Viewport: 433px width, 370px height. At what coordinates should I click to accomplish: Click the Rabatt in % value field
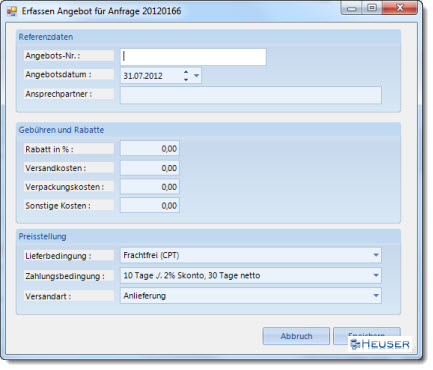tap(150, 148)
